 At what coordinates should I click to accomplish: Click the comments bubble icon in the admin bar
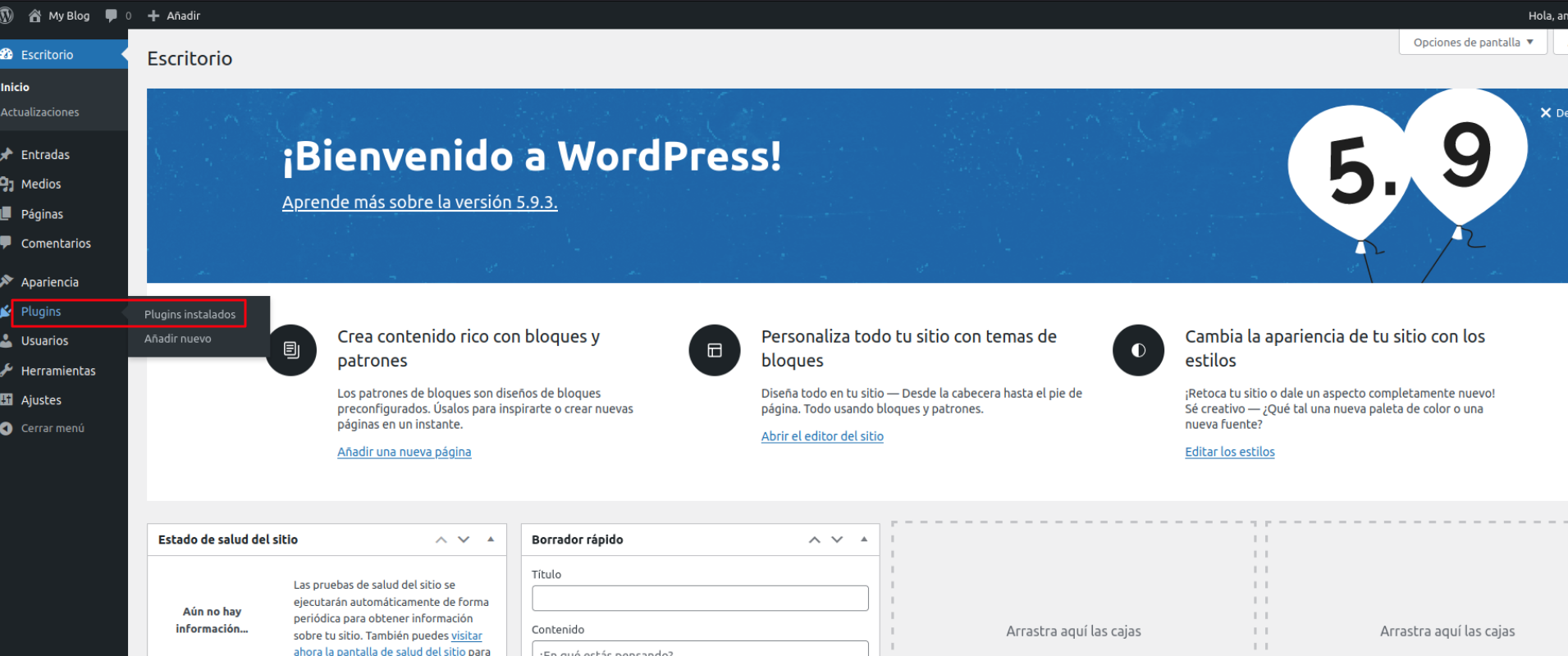coord(112,16)
